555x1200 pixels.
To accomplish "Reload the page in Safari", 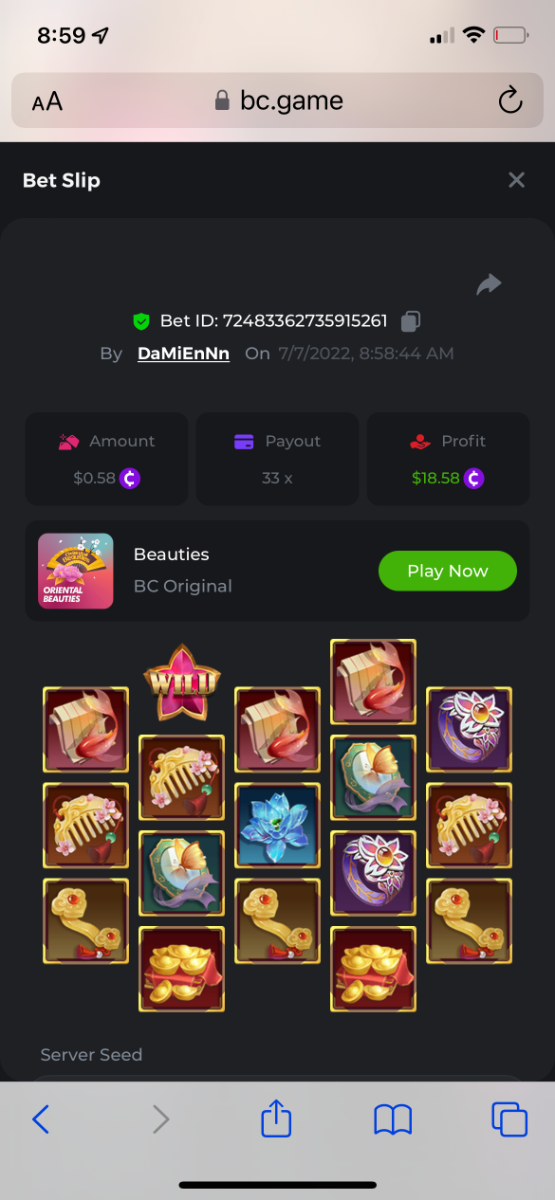I will 510,100.
